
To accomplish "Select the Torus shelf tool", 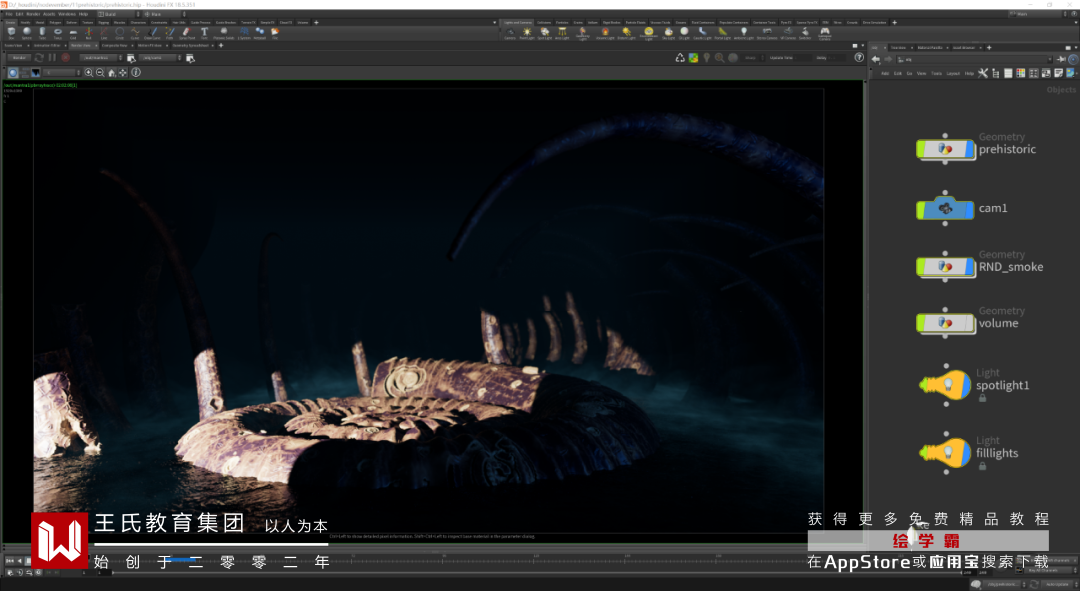I will pos(58,32).
